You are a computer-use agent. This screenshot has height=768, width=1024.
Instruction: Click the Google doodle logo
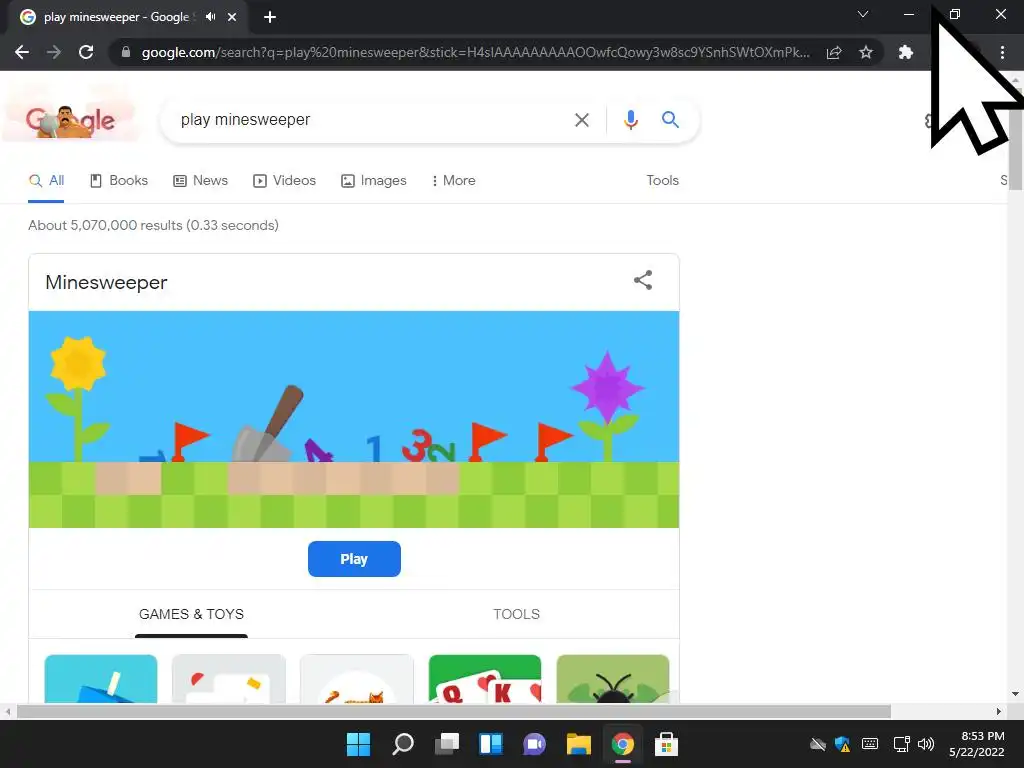pos(71,121)
